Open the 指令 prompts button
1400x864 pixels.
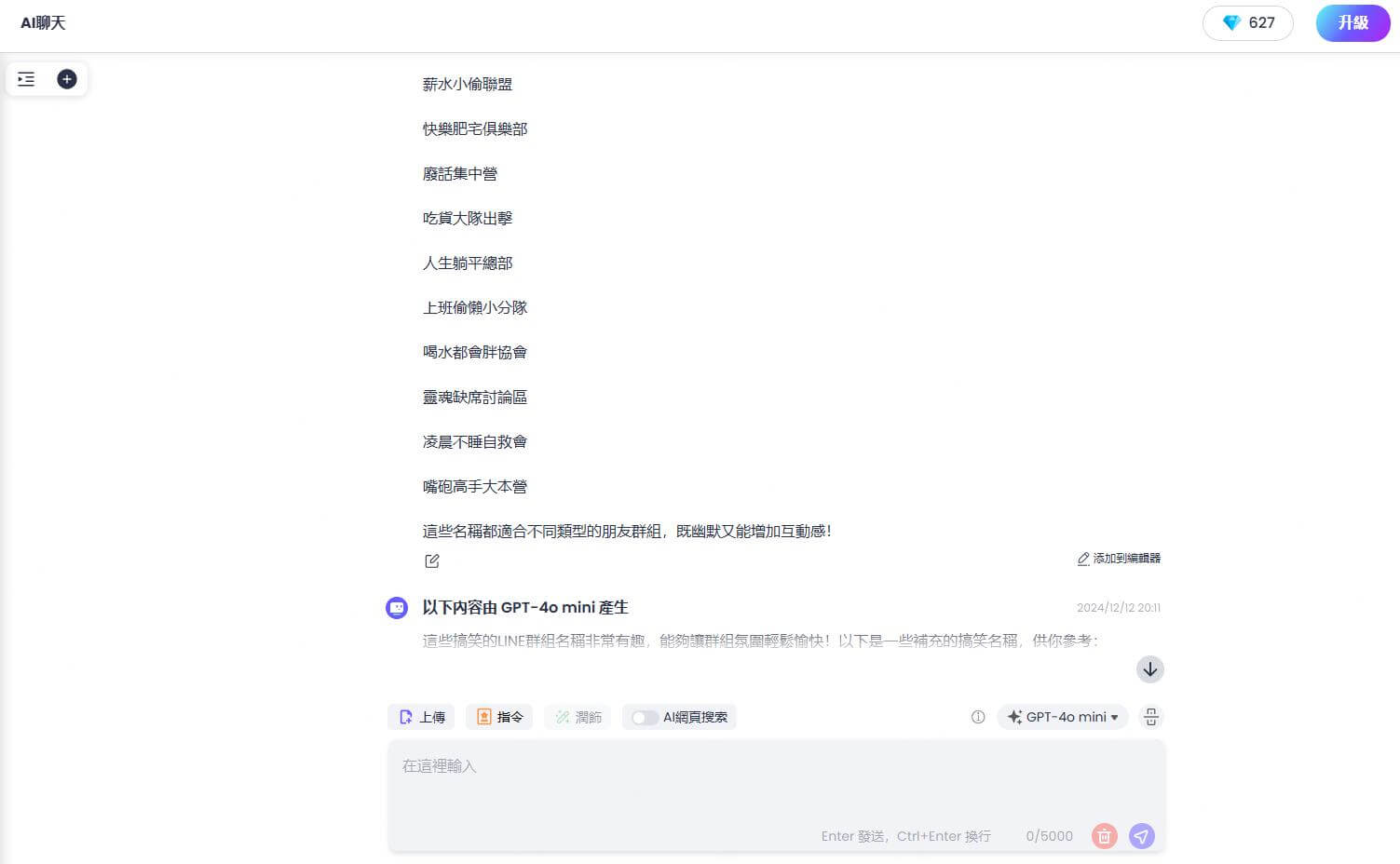pyautogui.click(x=499, y=717)
